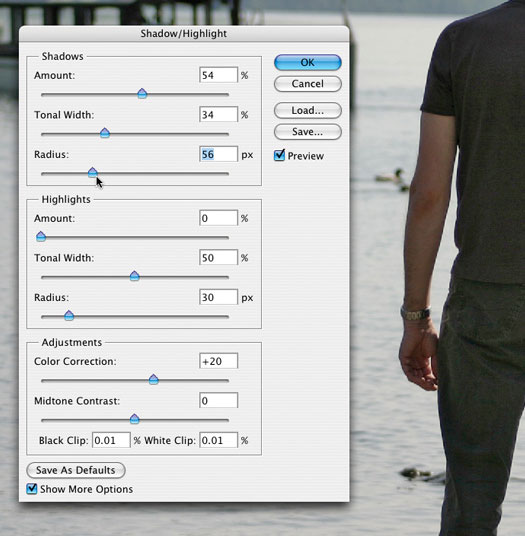Image resolution: width=525 pixels, height=536 pixels.
Task: Click the Tonal Width: label in Highlights
Action: (x=64, y=258)
